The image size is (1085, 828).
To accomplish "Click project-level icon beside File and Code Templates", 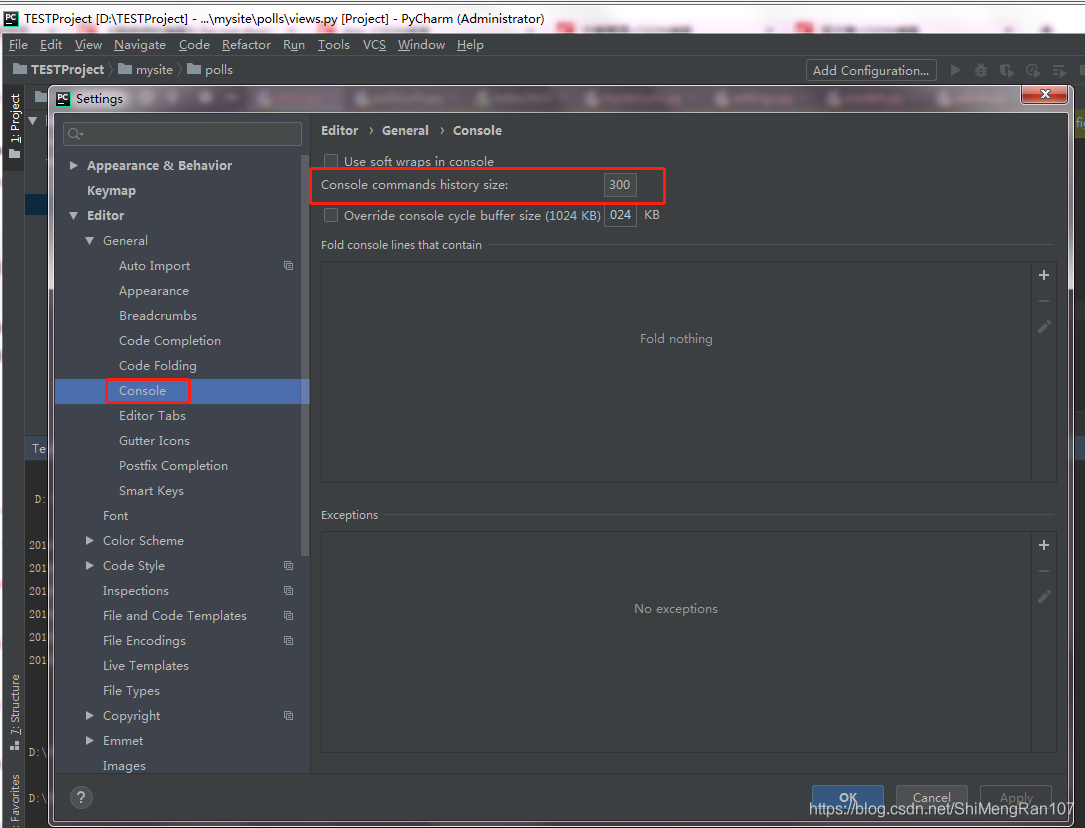I will pyautogui.click(x=289, y=616).
